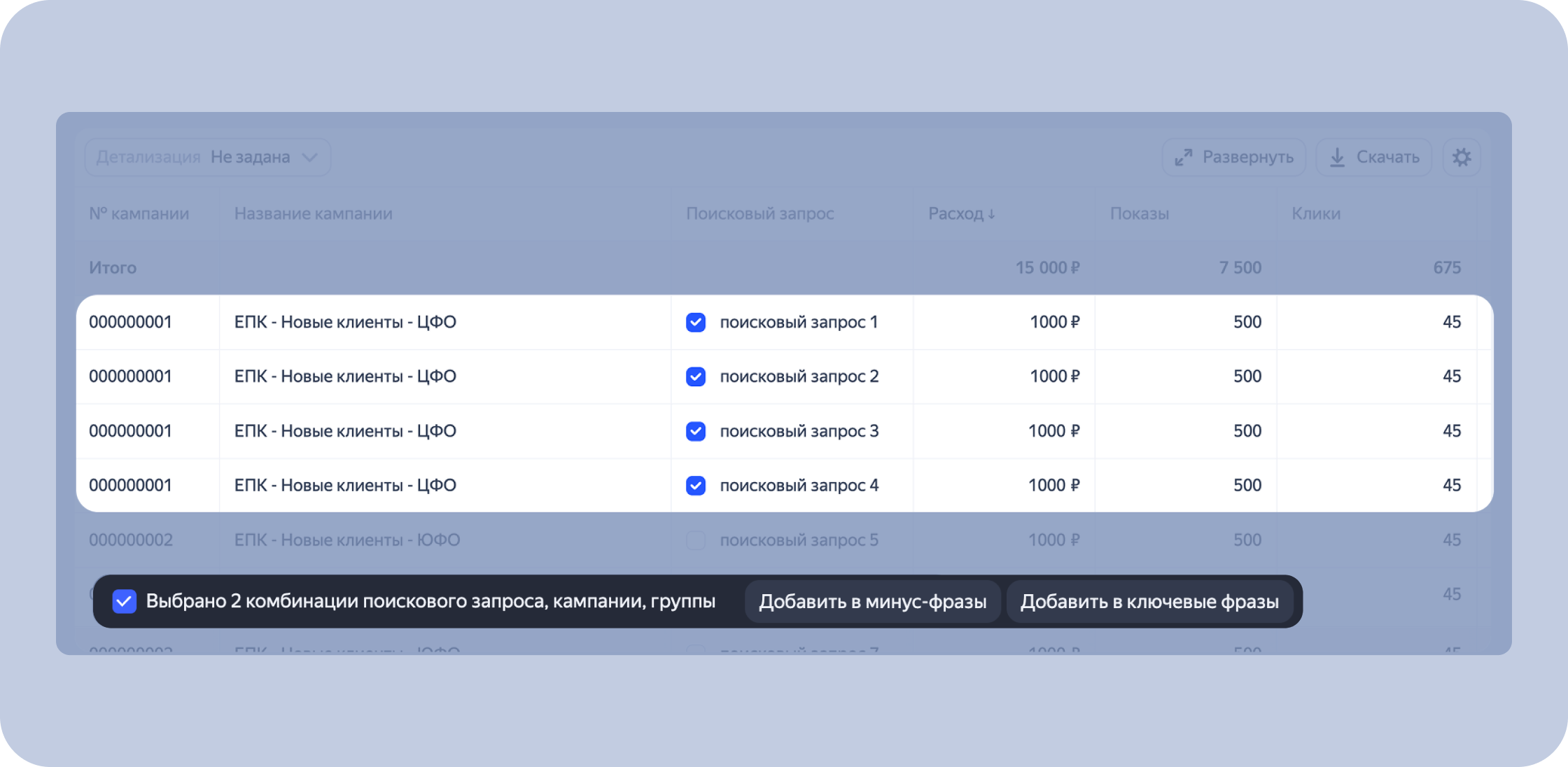Click the Скачать download button
Viewport: 1568px width, 767px height.
point(1374,157)
